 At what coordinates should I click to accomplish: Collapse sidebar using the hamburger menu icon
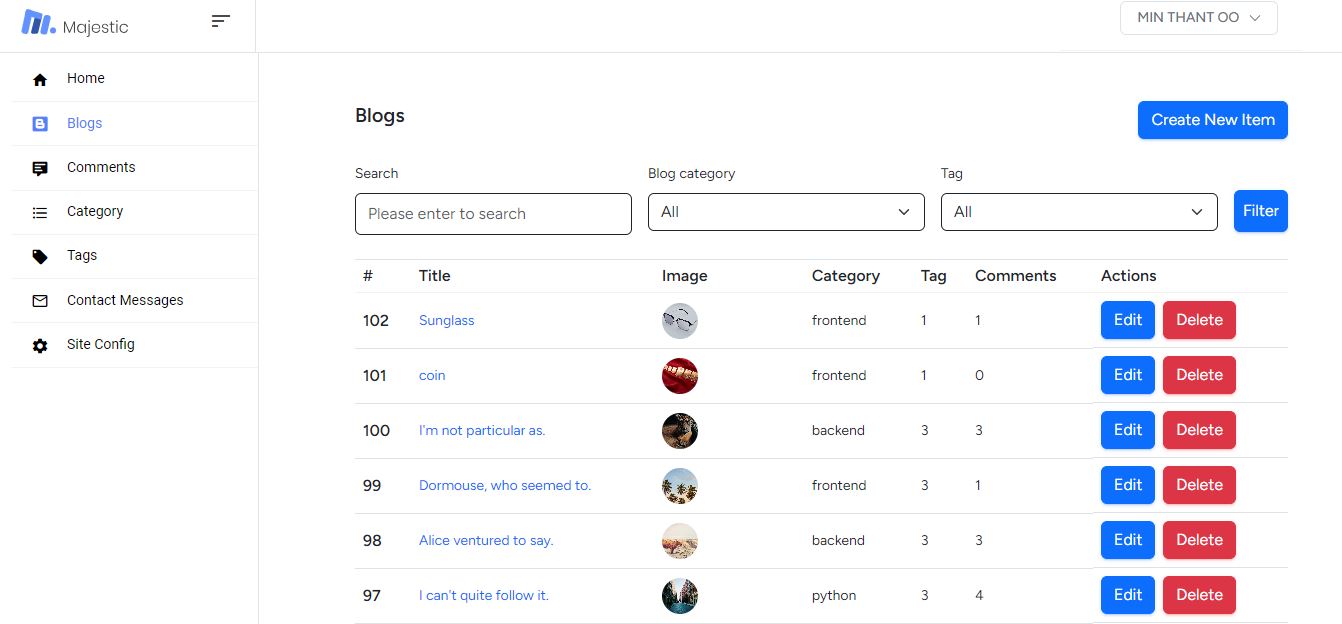(221, 21)
